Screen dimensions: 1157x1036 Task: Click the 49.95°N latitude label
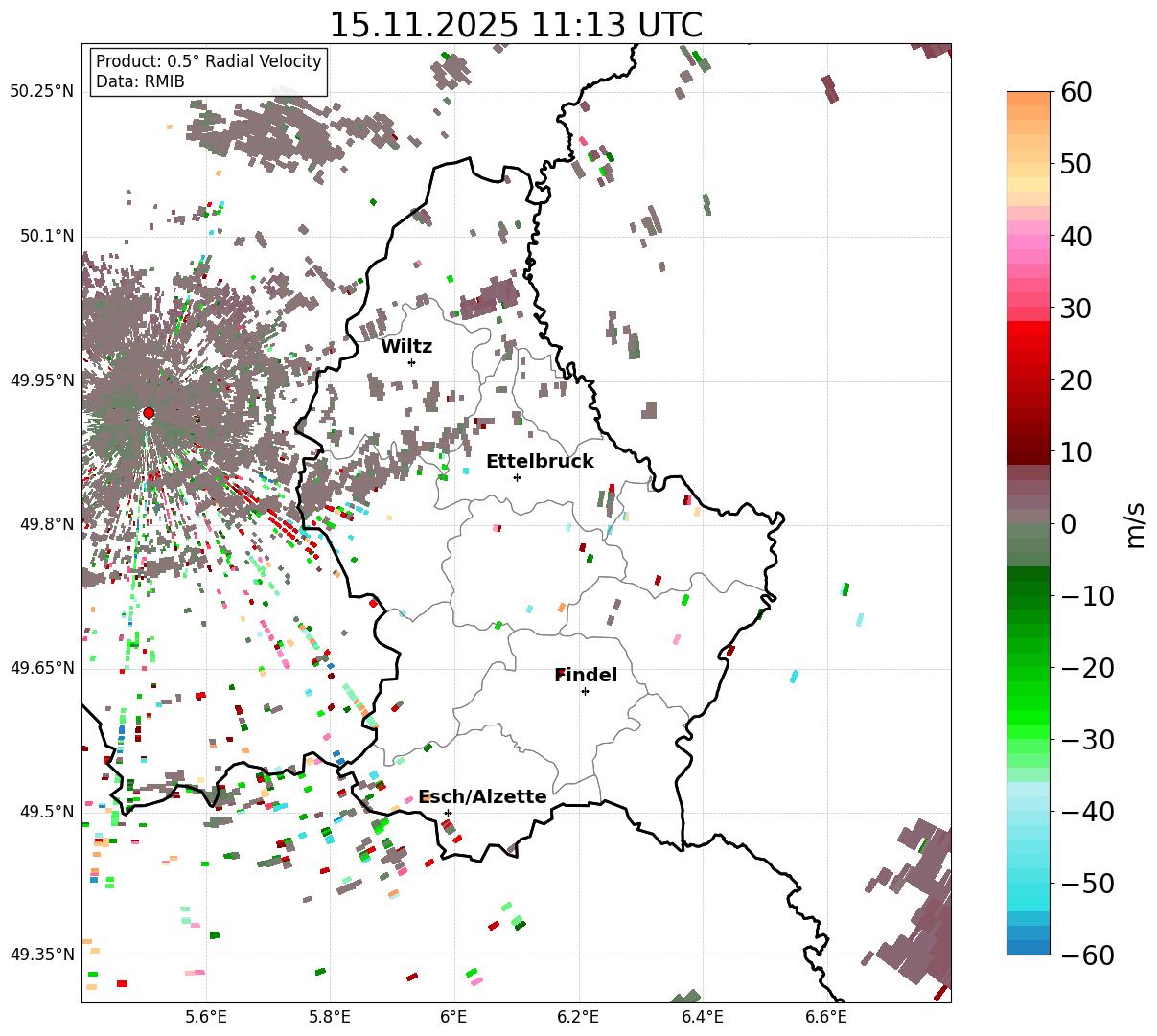tap(42, 380)
